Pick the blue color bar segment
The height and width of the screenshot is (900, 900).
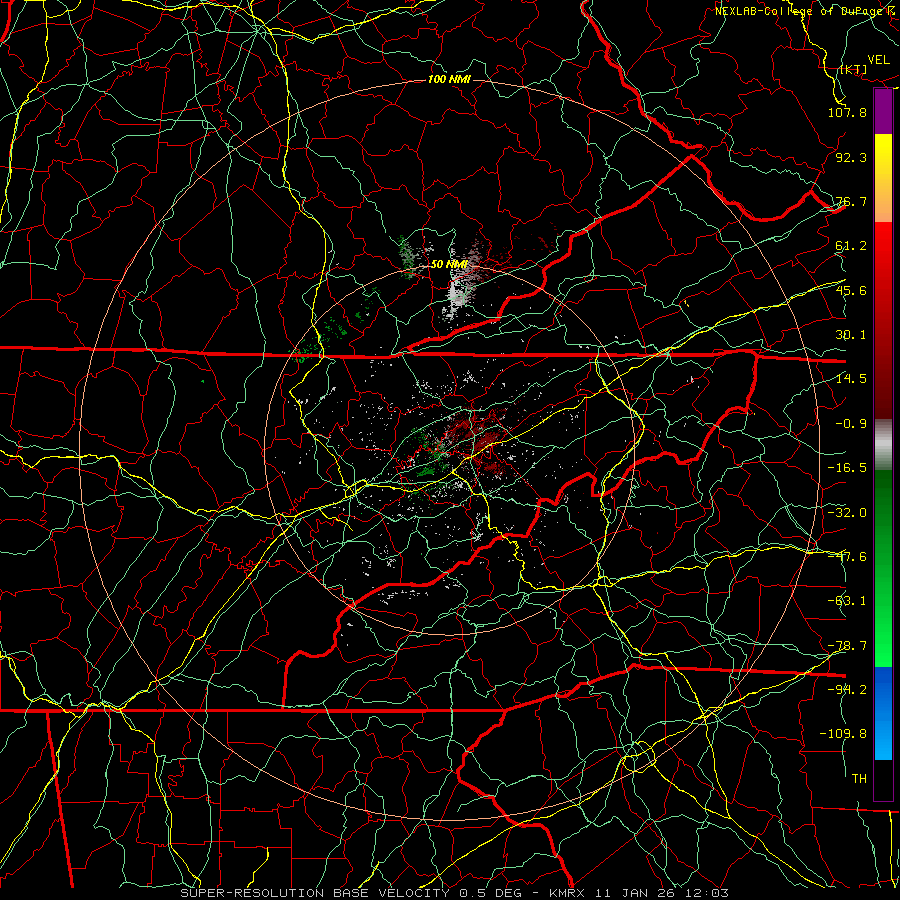point(883,713)
